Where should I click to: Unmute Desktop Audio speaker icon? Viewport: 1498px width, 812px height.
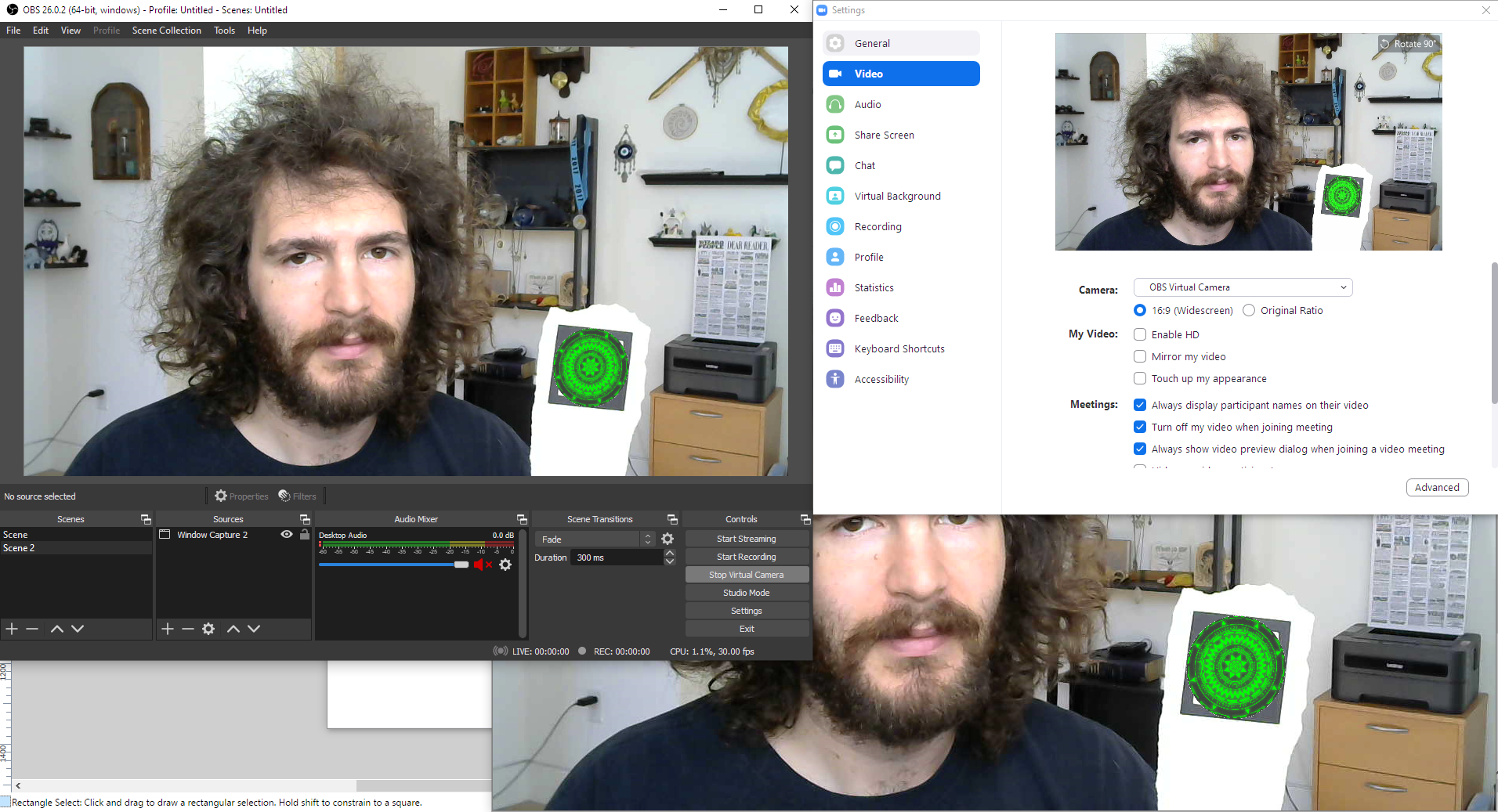(483, 565)
